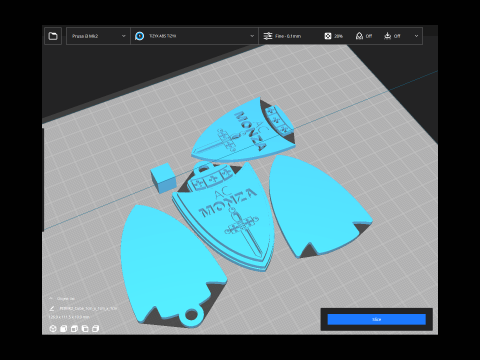Screen dimensions: 480x360
Task: Open the Fine 0.1 mm profile settings
Action: (x=282, y=36)
